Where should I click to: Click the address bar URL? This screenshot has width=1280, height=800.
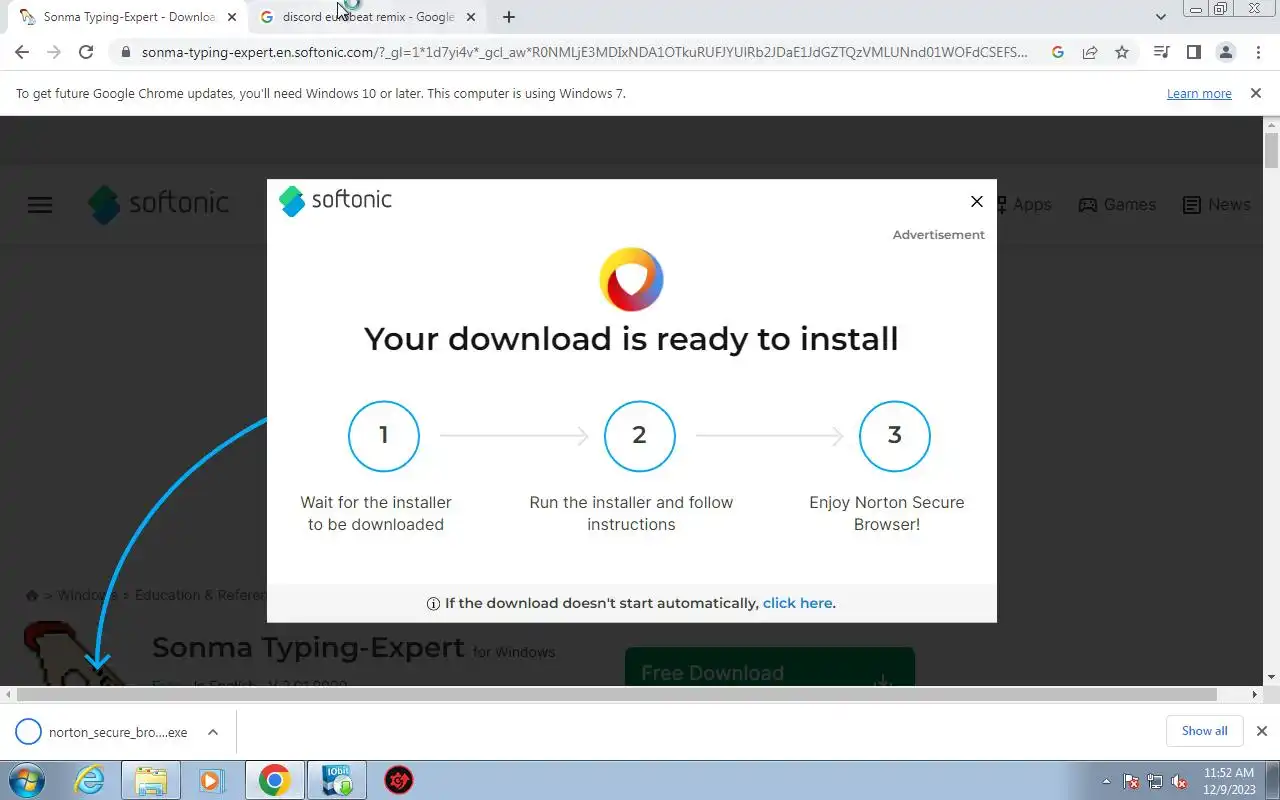tap(584, 52)
